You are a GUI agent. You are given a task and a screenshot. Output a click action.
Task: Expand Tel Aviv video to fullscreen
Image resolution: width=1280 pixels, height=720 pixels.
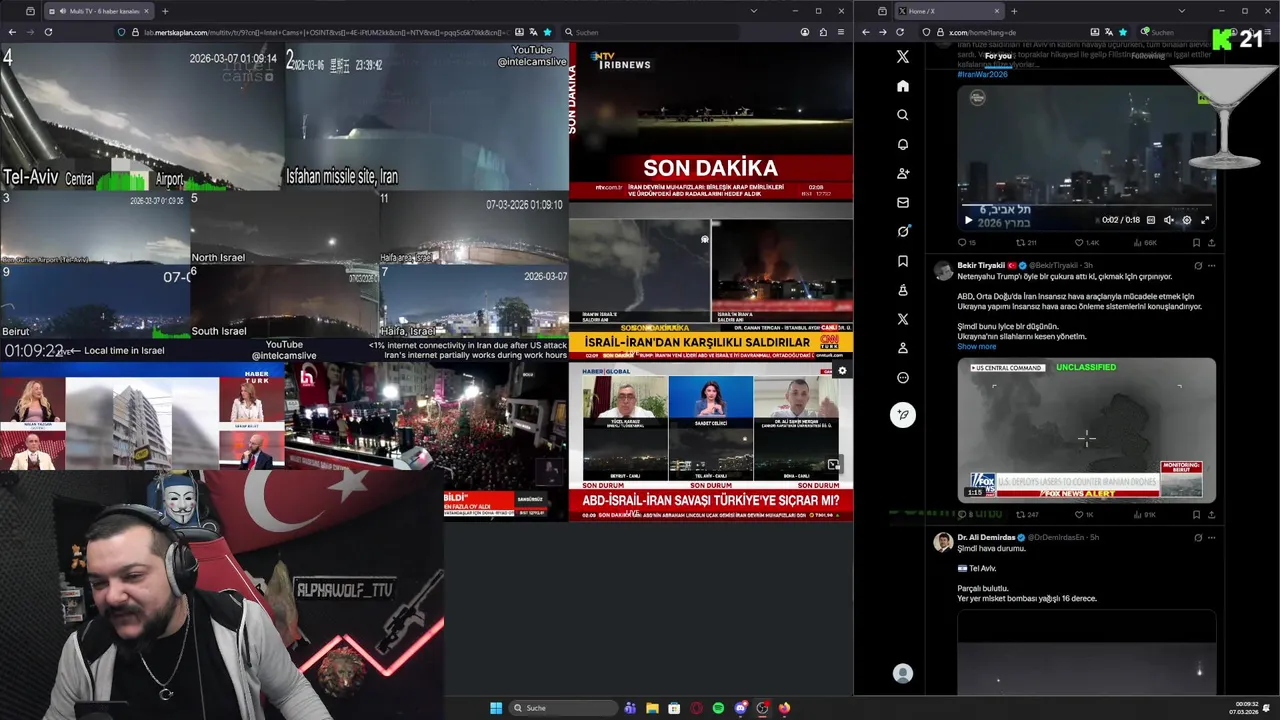coord(1205,220)
